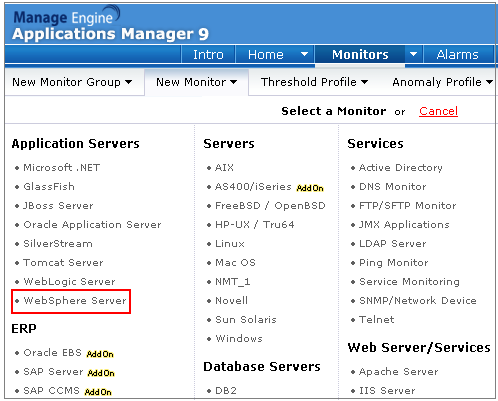Click the Select a Monitor label
Screen dimensions: 498x401
[x=334, y=111]
